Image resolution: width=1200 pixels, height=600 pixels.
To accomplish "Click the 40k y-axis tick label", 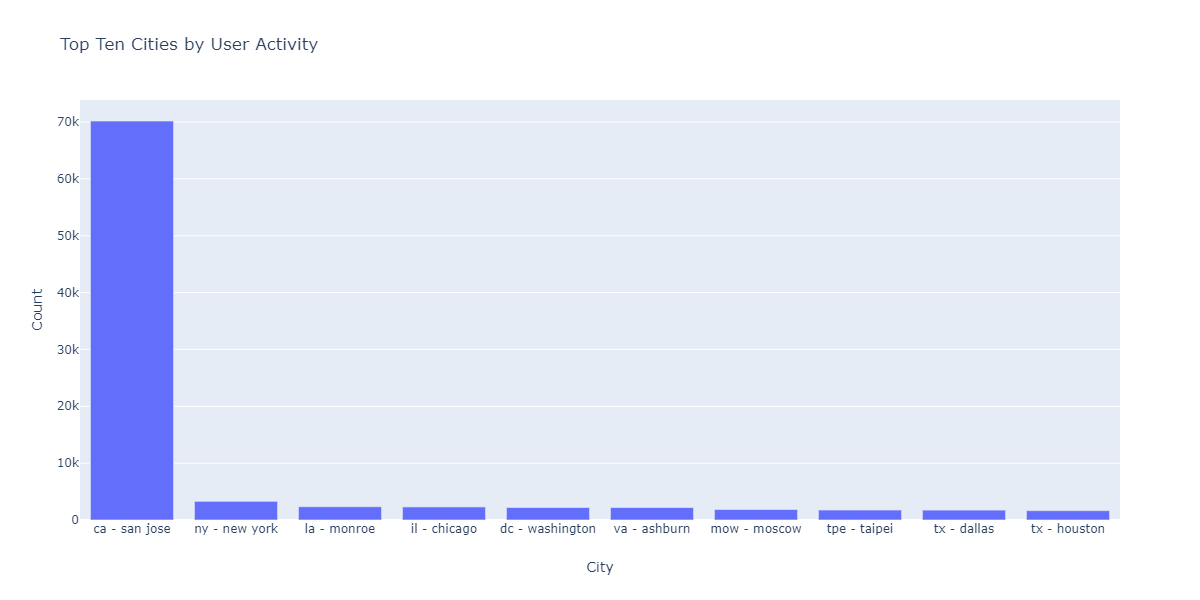I will tap(68, 293).
